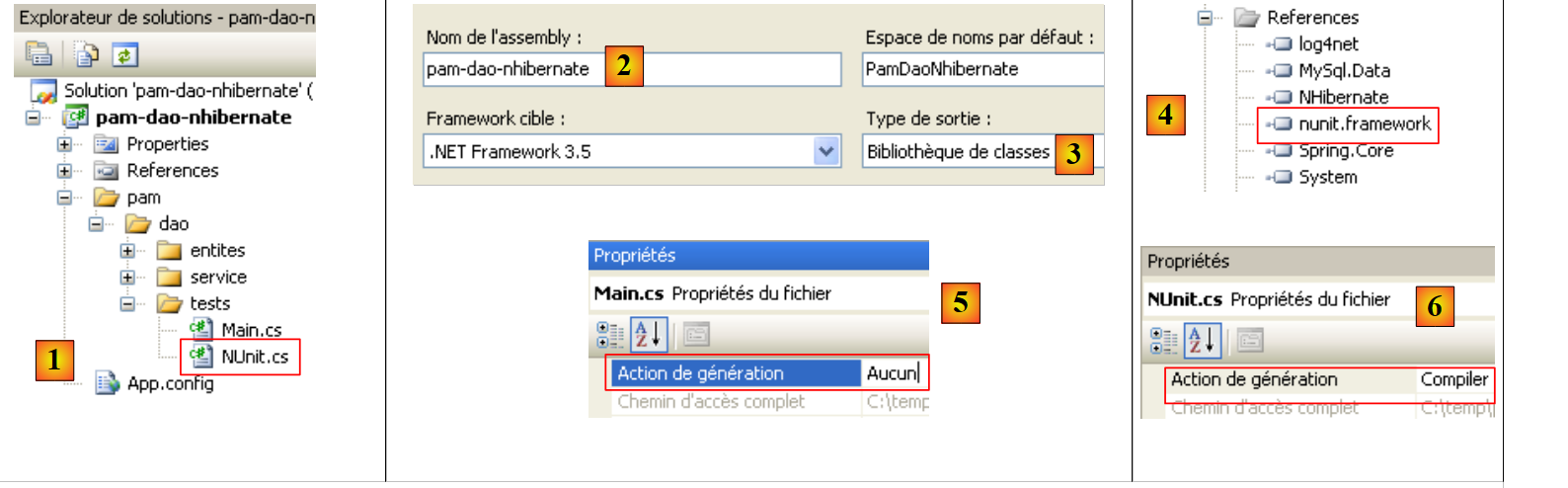Expand the entites folder

127,251
